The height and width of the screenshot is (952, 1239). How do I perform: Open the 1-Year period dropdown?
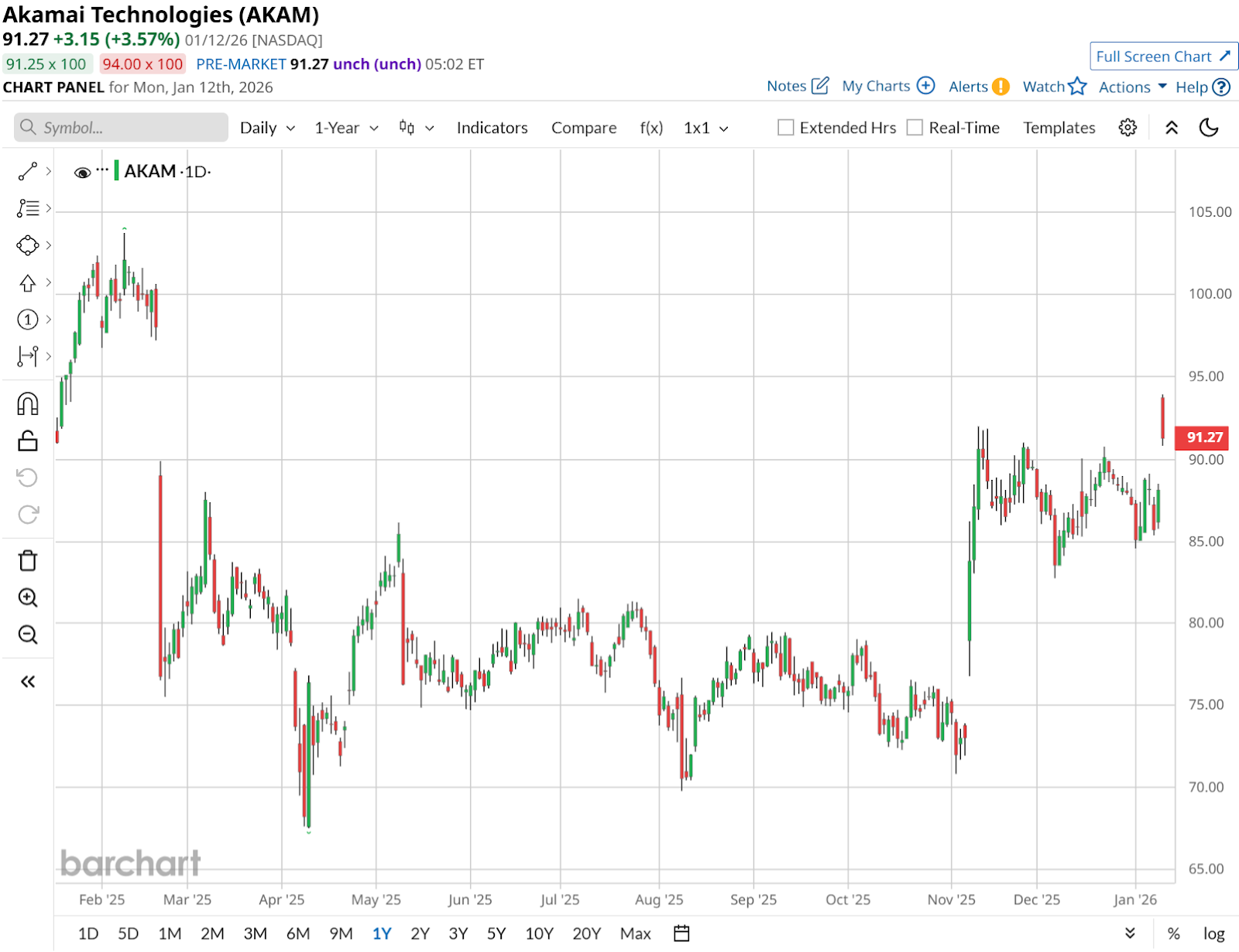pos(346,128)
